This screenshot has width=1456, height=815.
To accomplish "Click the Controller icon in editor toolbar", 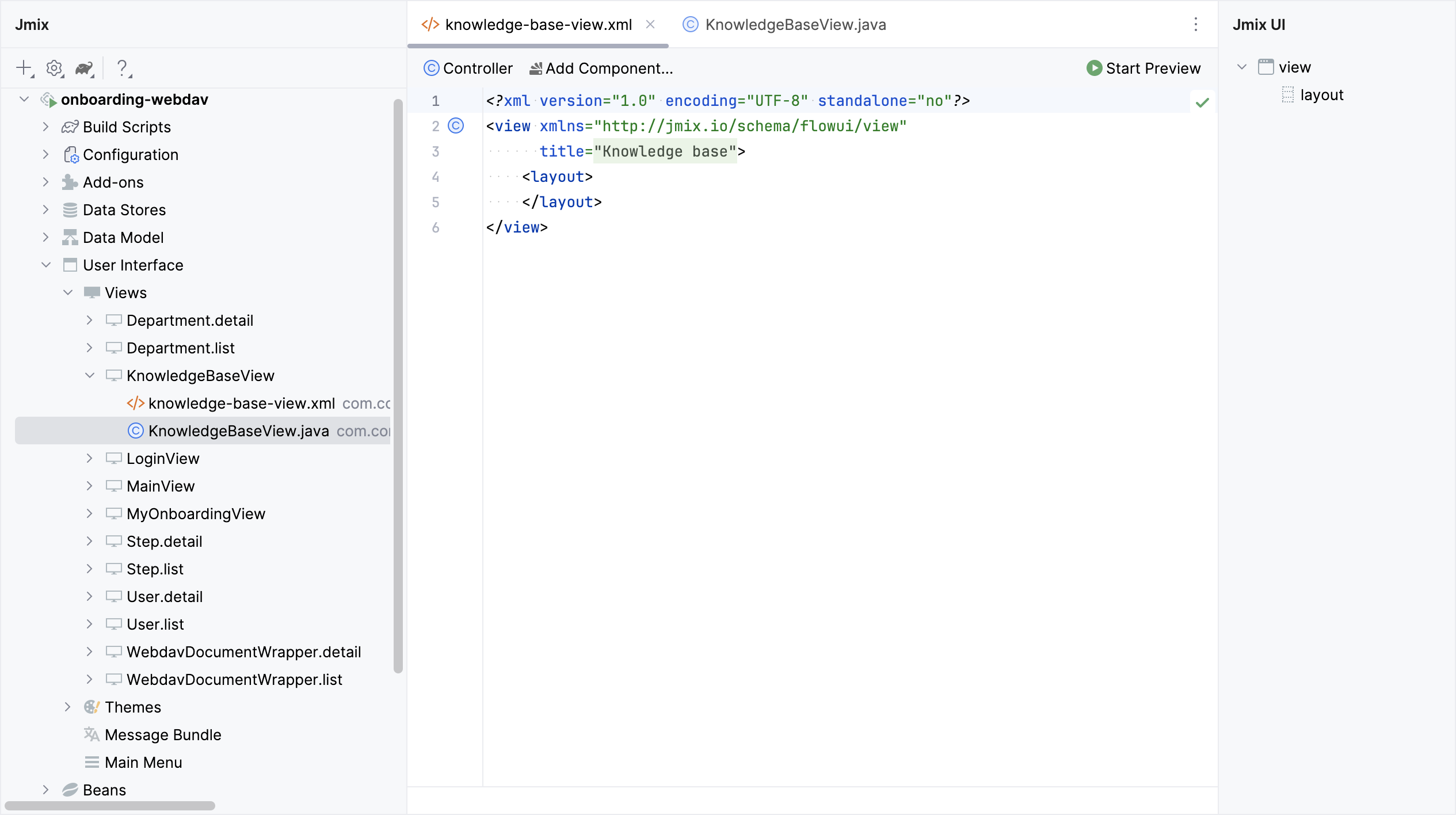I will 431,68.
